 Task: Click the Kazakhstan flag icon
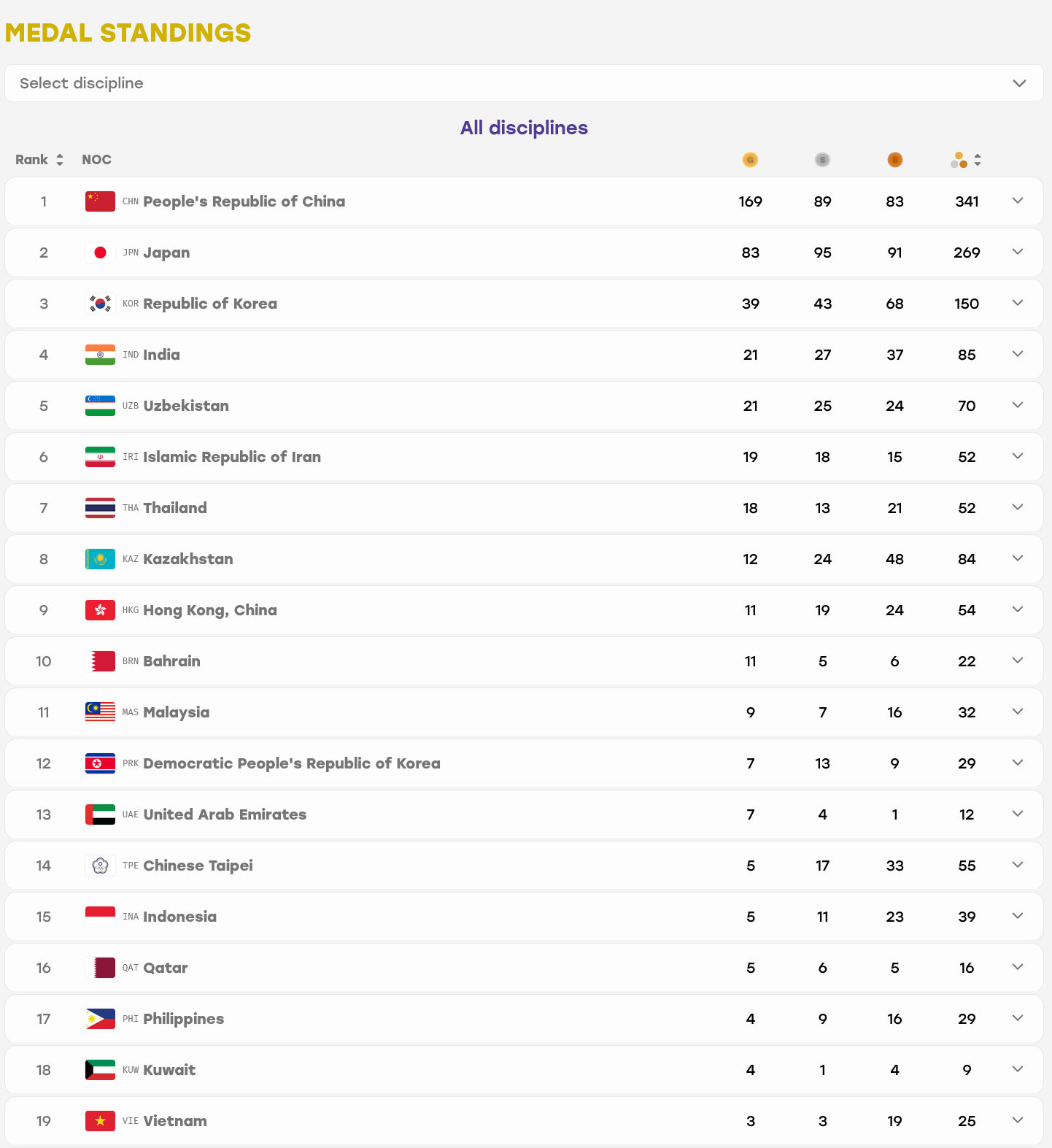(100, 559)
